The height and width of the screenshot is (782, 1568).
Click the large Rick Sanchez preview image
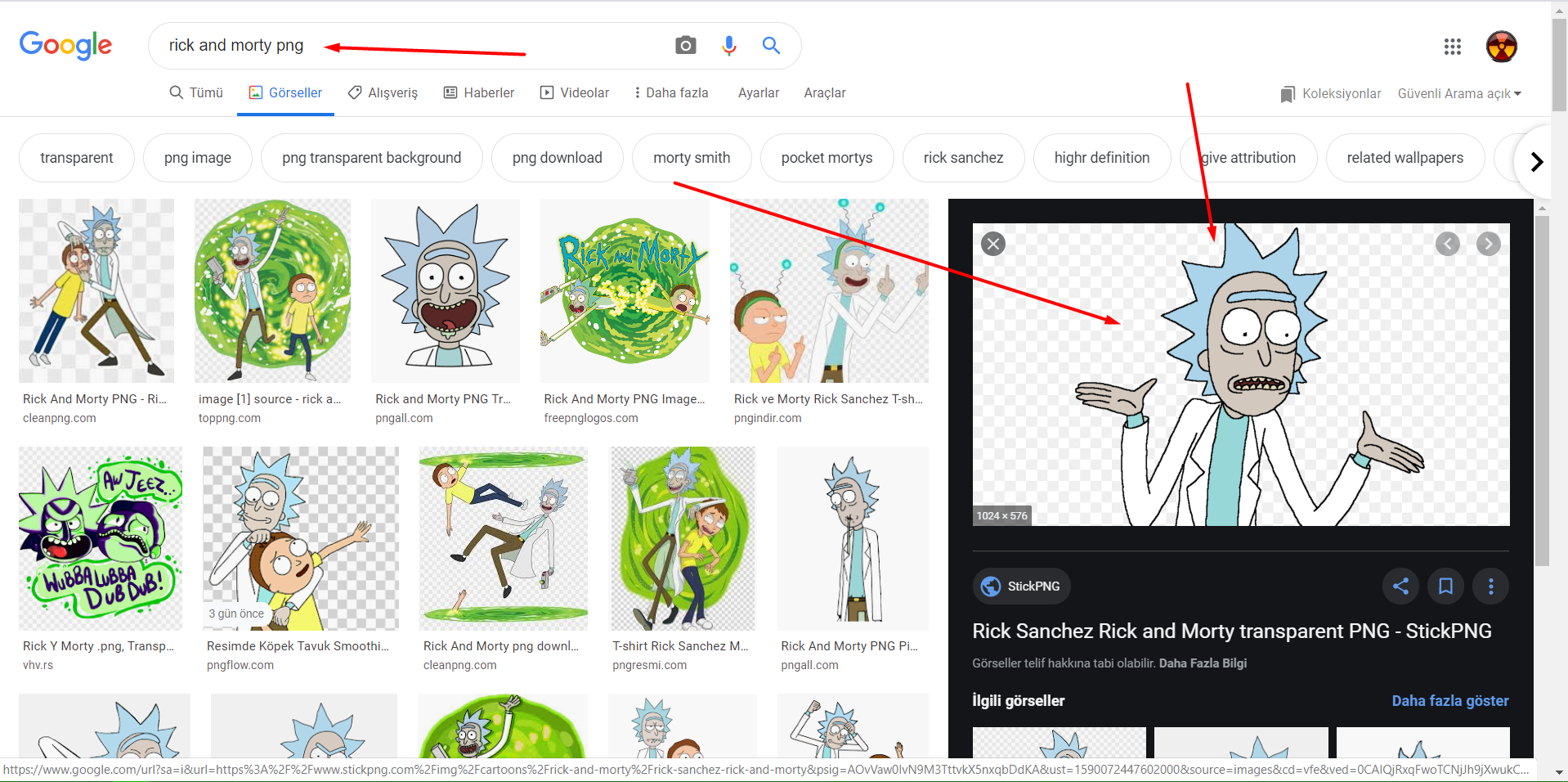click(1241, 375)
